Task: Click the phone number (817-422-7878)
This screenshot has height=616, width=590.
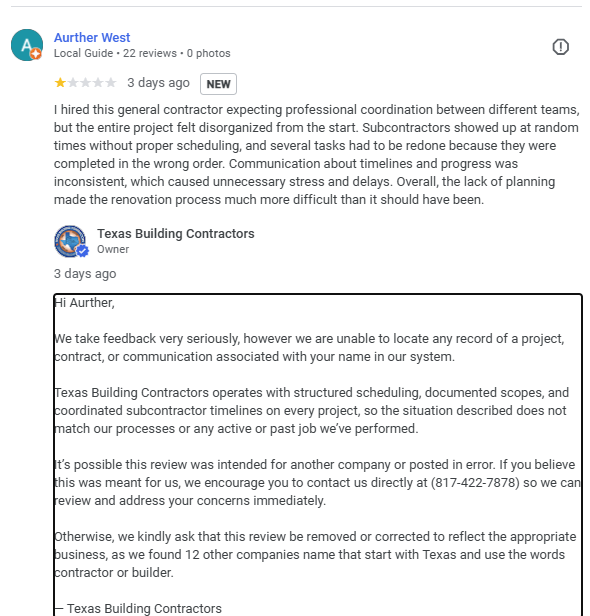Action: click(x=475, y=482)
